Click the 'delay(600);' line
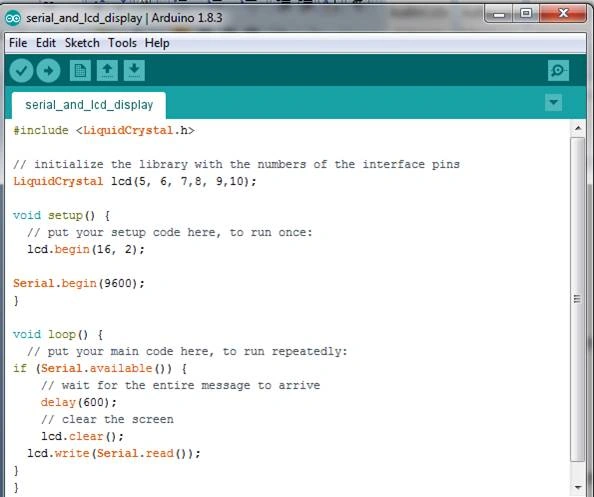The width and height of the screenshot is (594, 497). coord(79,402)
